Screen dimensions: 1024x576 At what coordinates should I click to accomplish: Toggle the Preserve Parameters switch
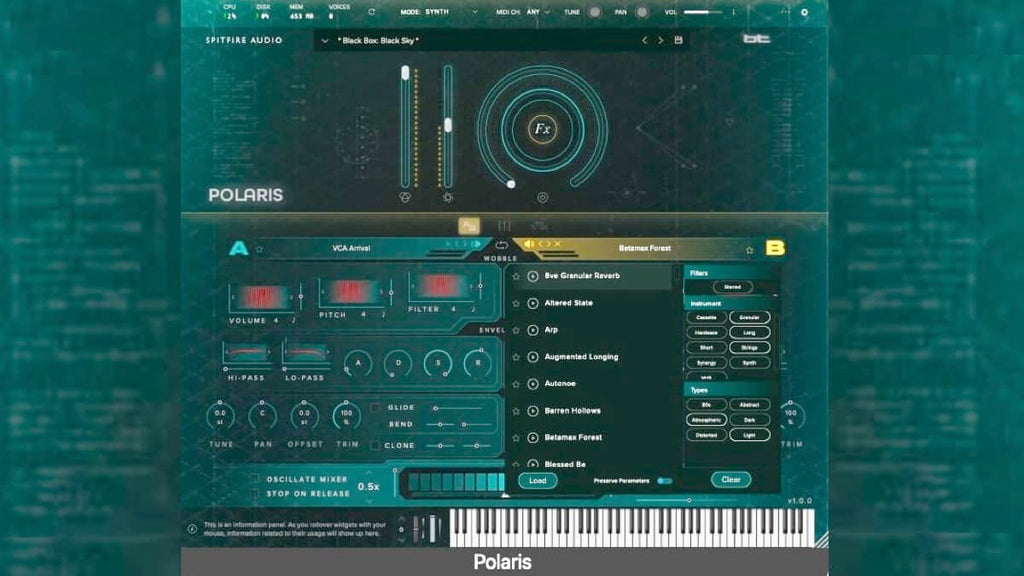coord(664,481)
